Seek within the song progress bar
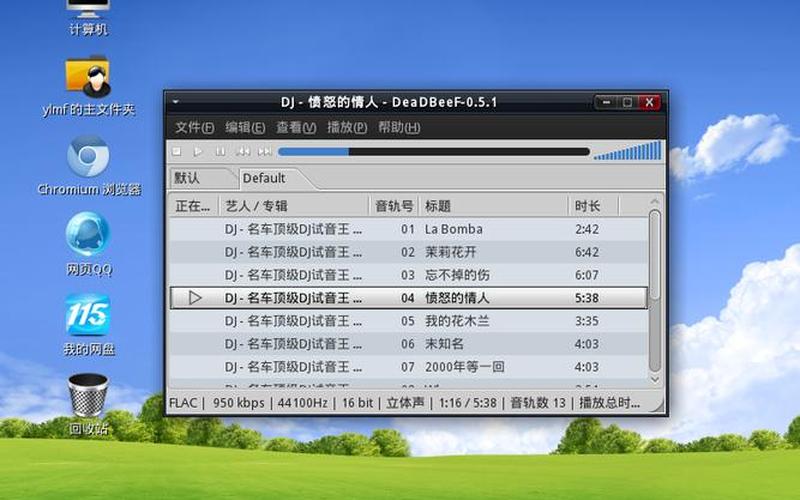The width and height of the screenshot is (800, 500). coord(434,152)
